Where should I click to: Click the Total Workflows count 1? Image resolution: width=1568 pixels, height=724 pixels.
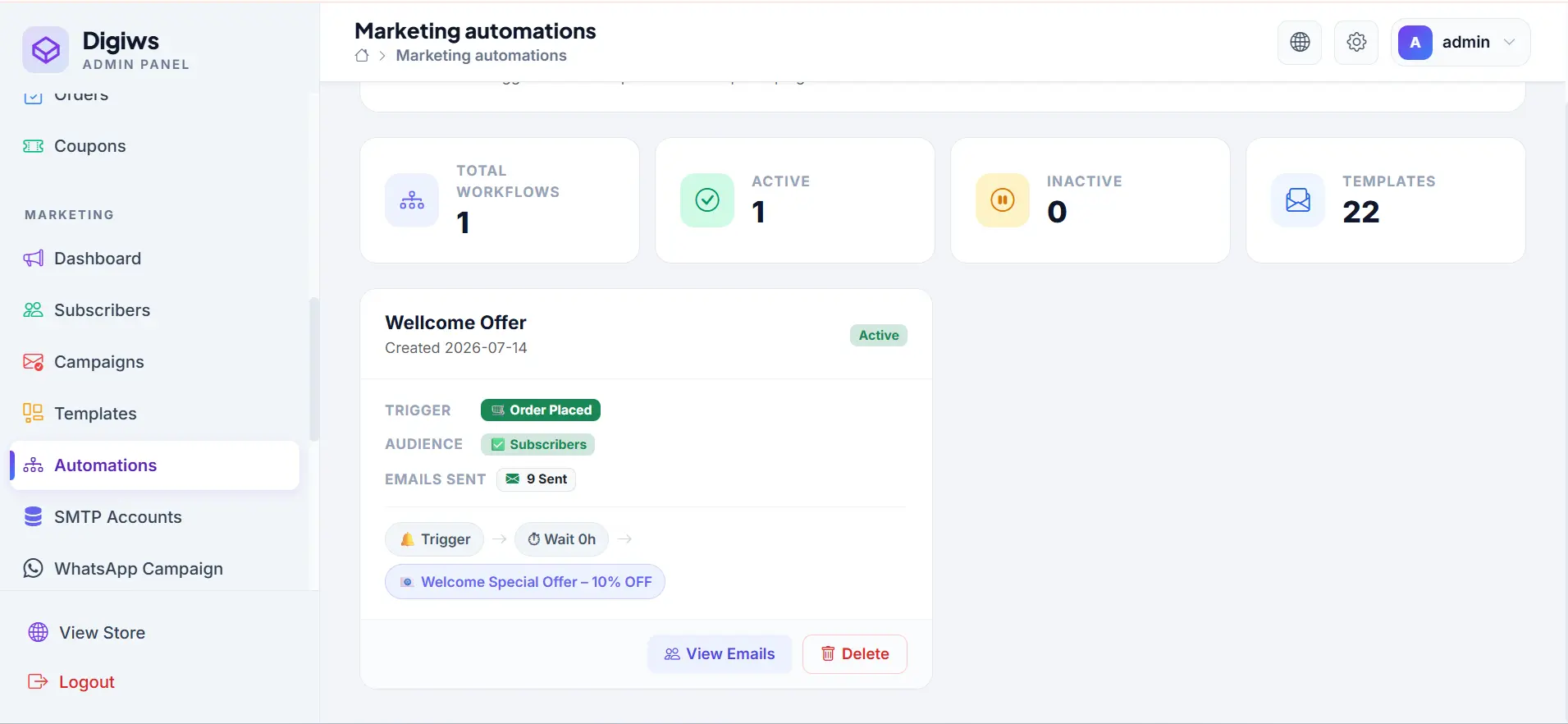pyautogui.click(x=464, y=222)
